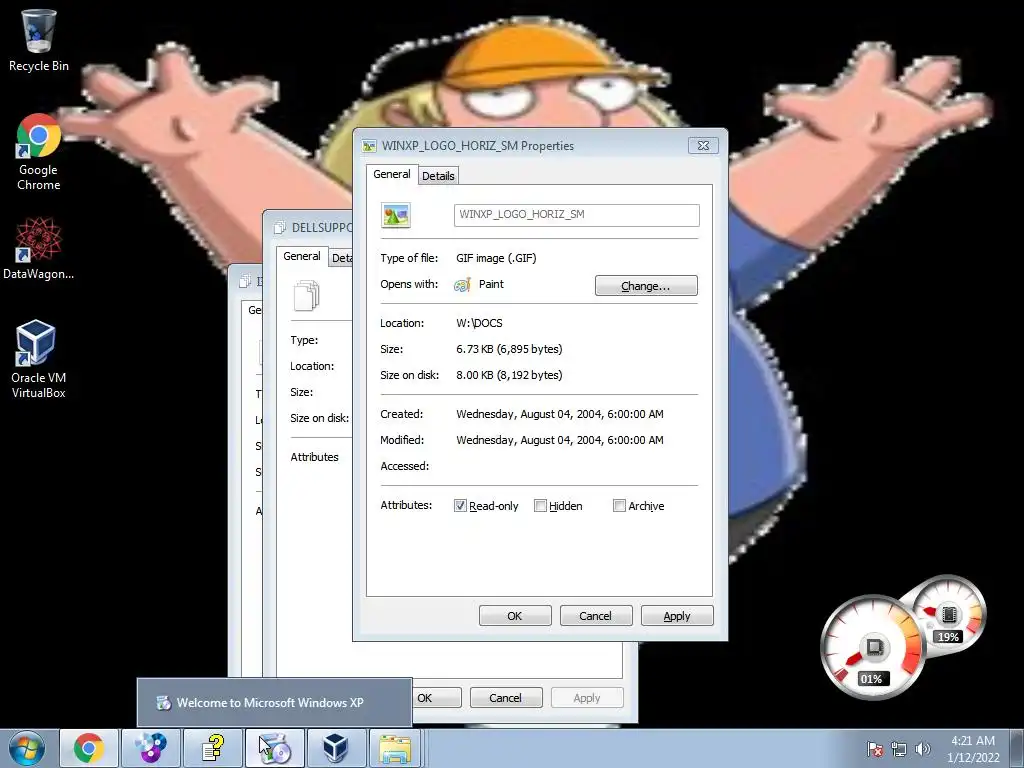Select the DataWagon desktop shortcut
Screen dimensions: 1024x768
pyautogui.click(x=39, y=249)
